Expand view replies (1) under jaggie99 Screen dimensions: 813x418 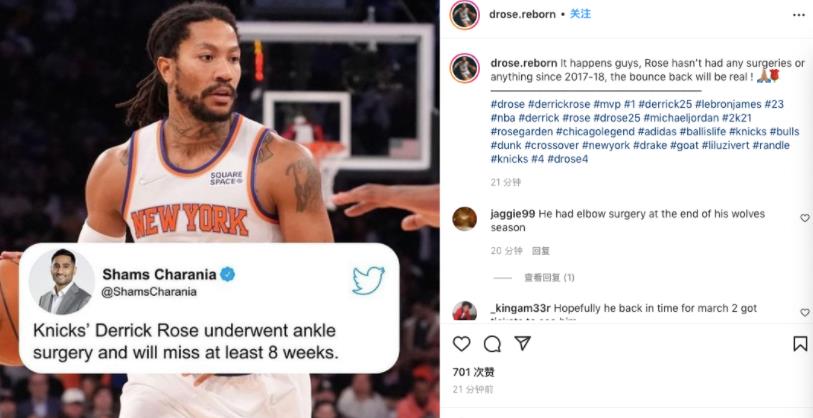pyautogui.click(x=549, y=278)
